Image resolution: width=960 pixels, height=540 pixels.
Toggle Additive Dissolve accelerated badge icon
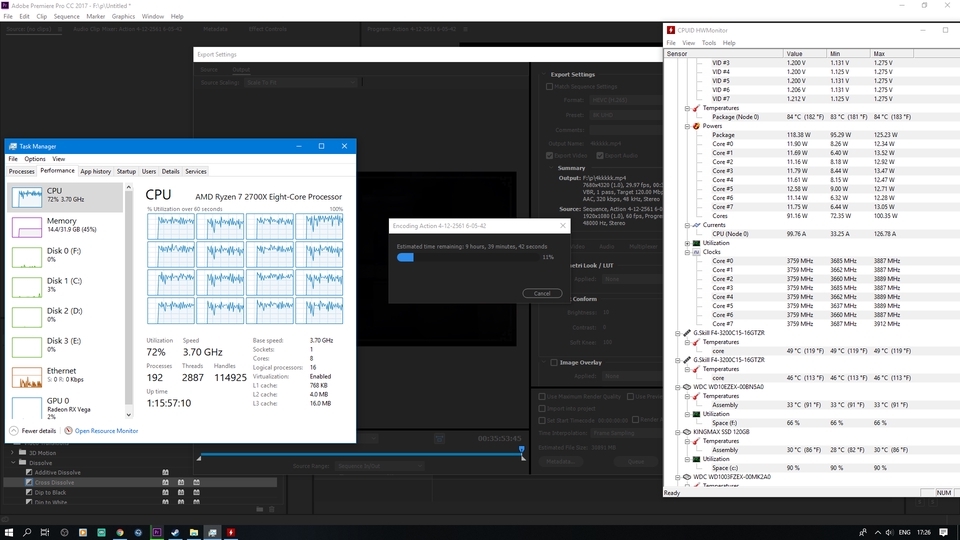[x=165, y=473]
